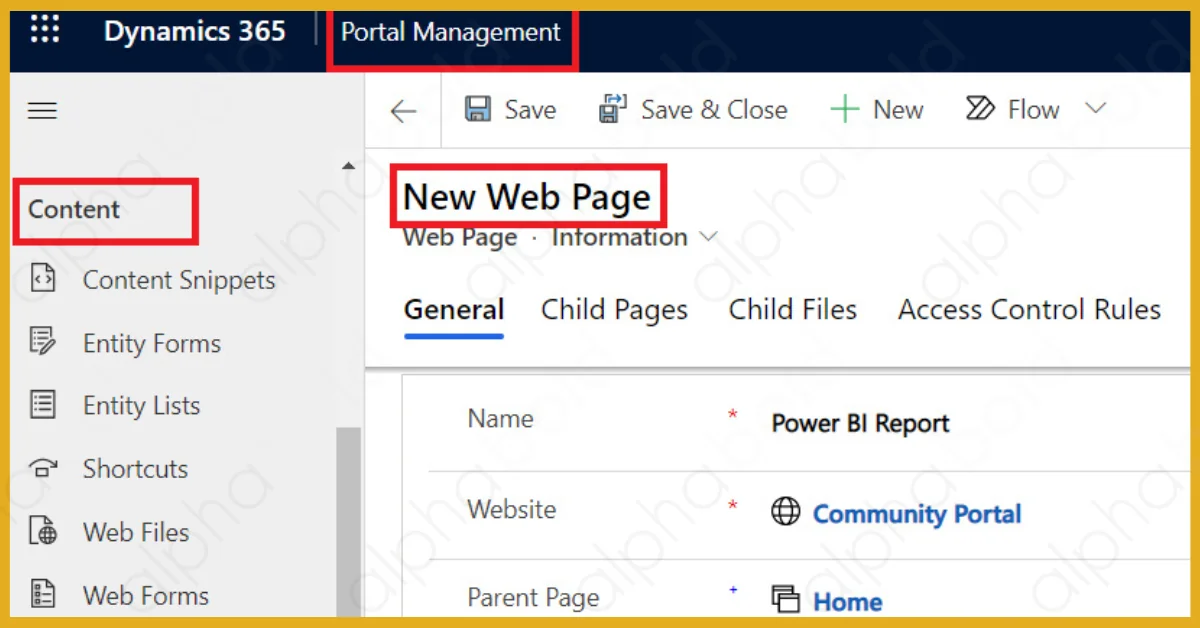
Task: Click the Entity Forms sidebar icon
Action: click(x=43, y=342)
